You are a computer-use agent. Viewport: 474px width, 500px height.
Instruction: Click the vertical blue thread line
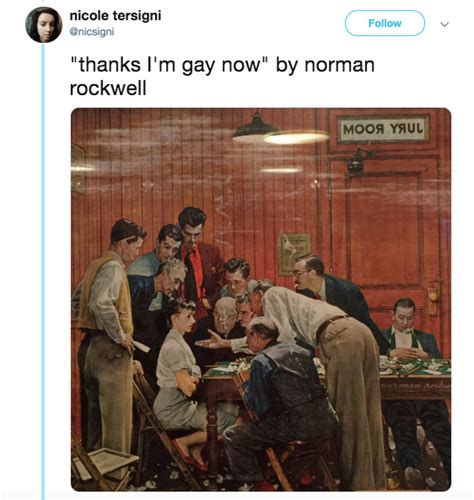click(43, 272)
